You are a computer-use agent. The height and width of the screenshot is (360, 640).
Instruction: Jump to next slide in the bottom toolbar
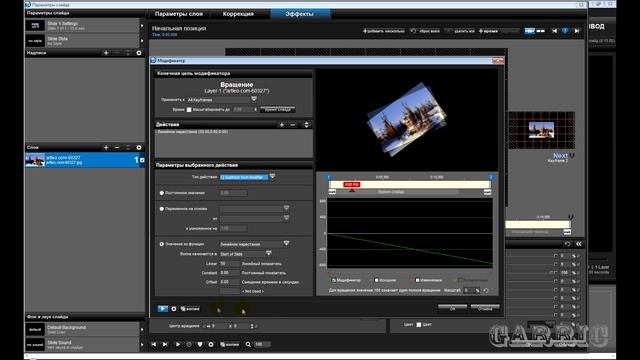165,344
